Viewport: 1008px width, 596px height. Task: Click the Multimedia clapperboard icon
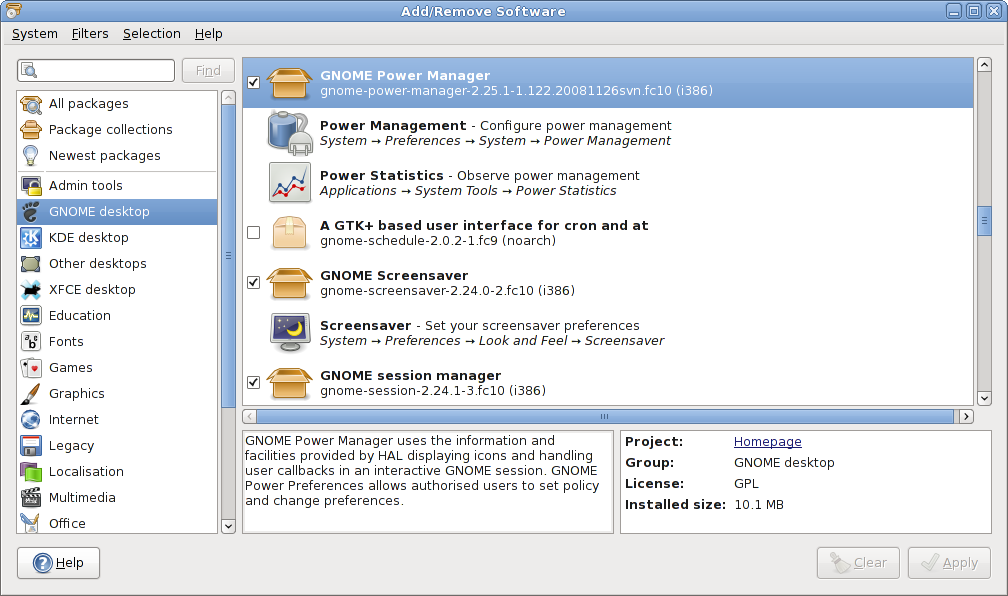31,498
